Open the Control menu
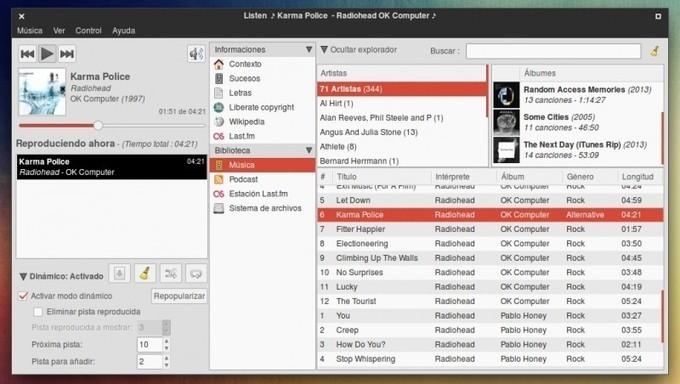 [x=88, y=31]
